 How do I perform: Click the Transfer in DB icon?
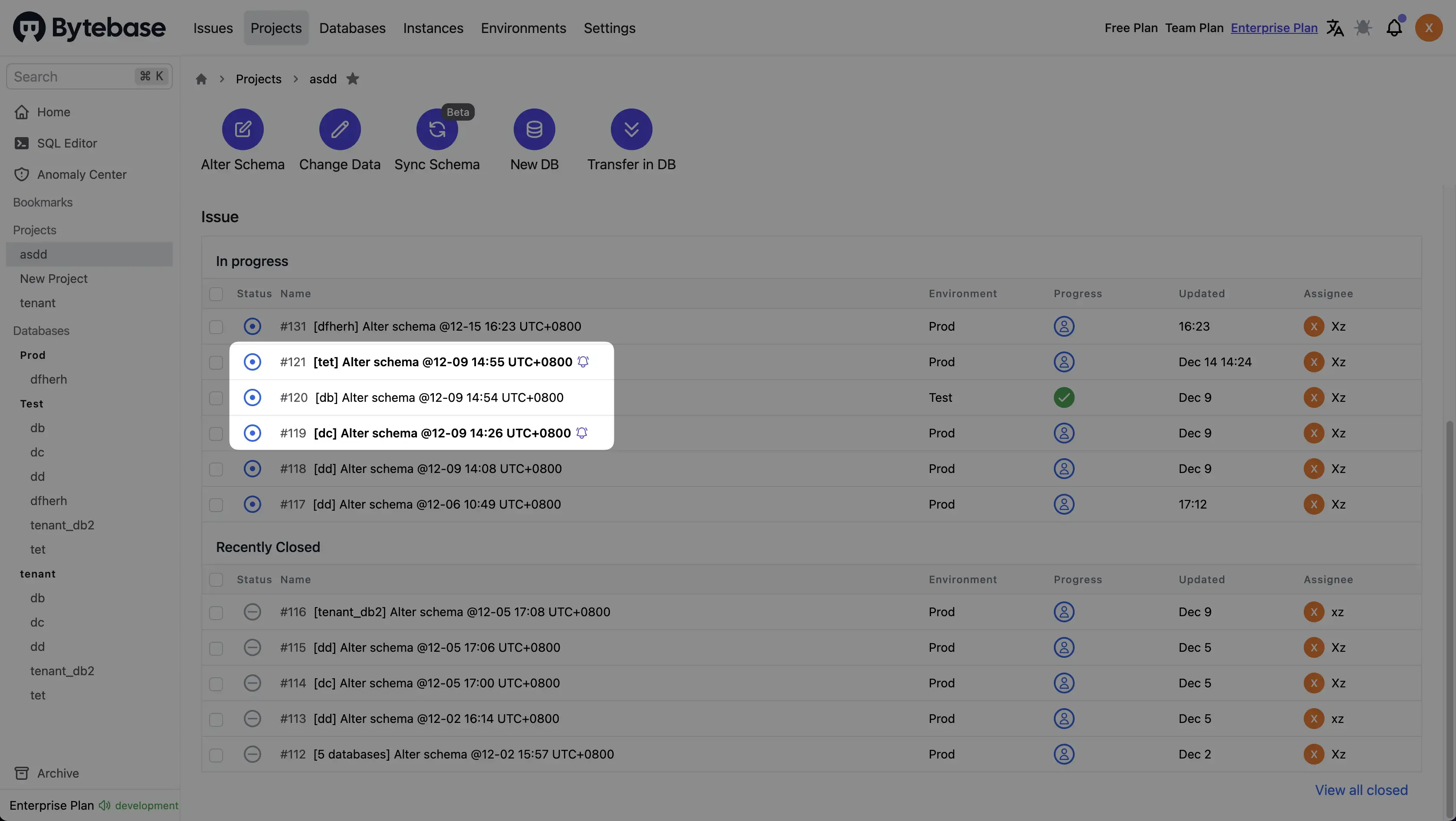(631, 129)
